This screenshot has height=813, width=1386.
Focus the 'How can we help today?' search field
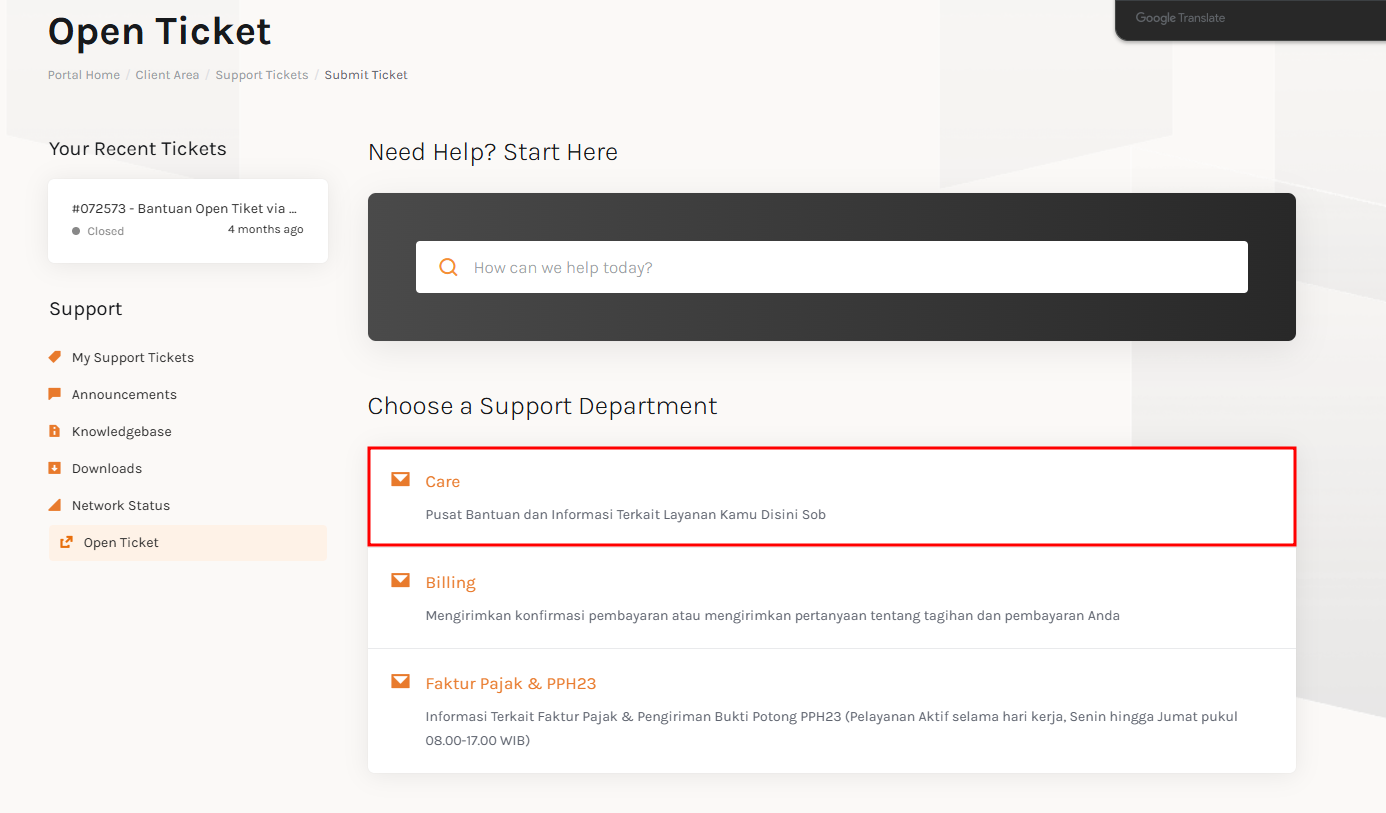coord(850,267)
